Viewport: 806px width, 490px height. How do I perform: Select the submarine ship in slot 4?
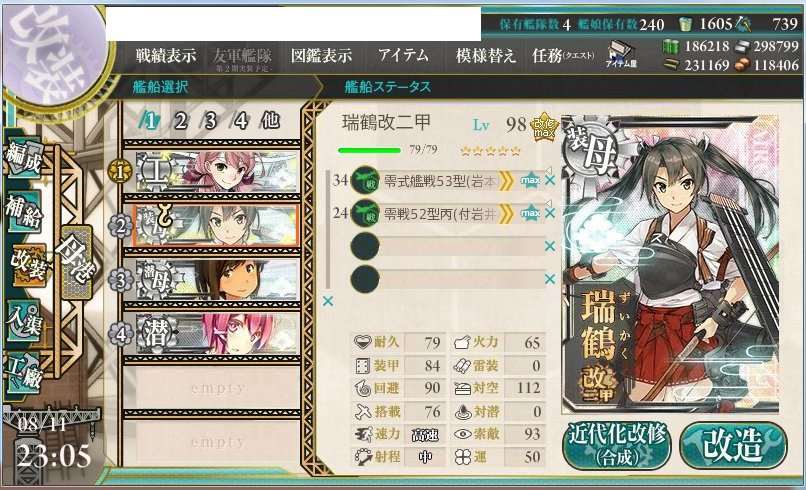[x=216, y=334]
